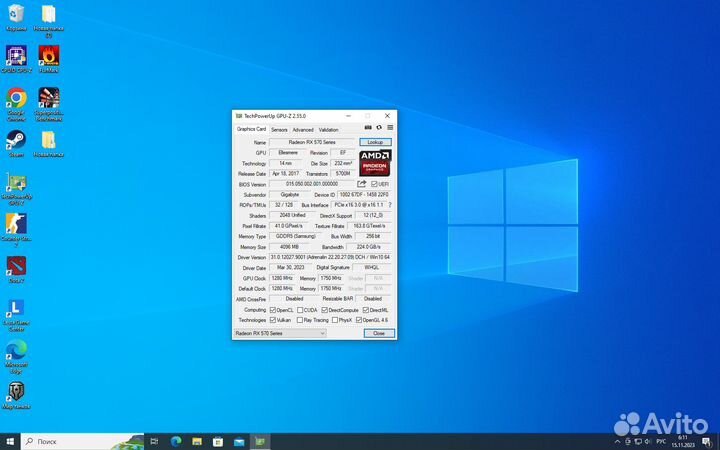Screen dimensions: 720x450
Task: Toggle the Vulkan checkbox
Action: 273,320
